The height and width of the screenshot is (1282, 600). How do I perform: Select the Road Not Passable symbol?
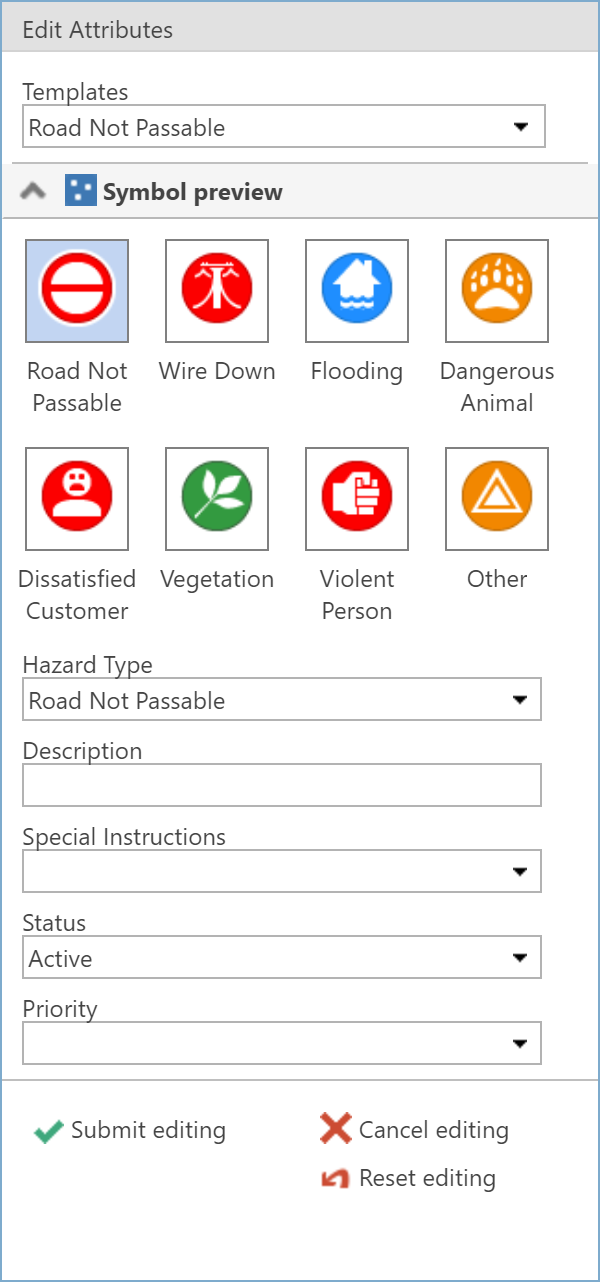coord(77,291)
